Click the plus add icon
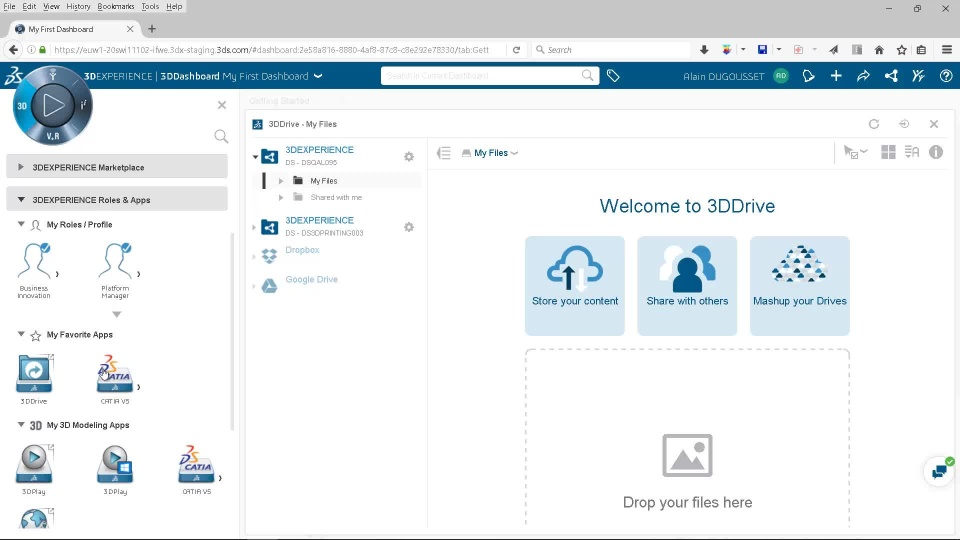 tap(836, 76)
